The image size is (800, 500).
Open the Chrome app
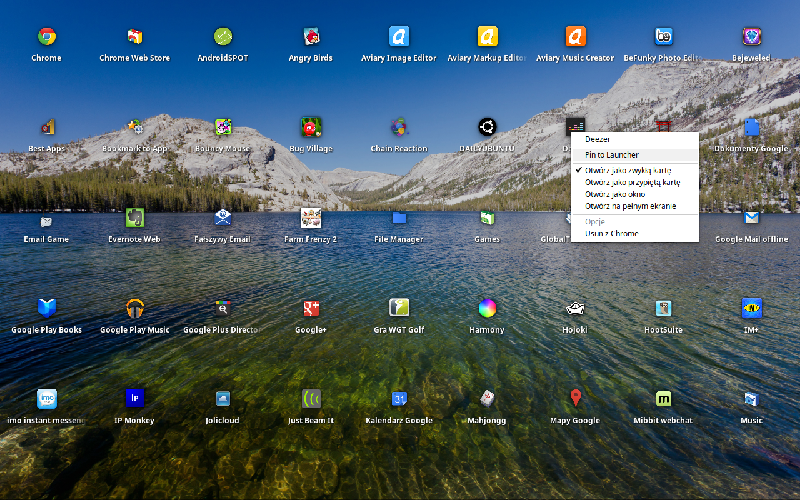46,37
